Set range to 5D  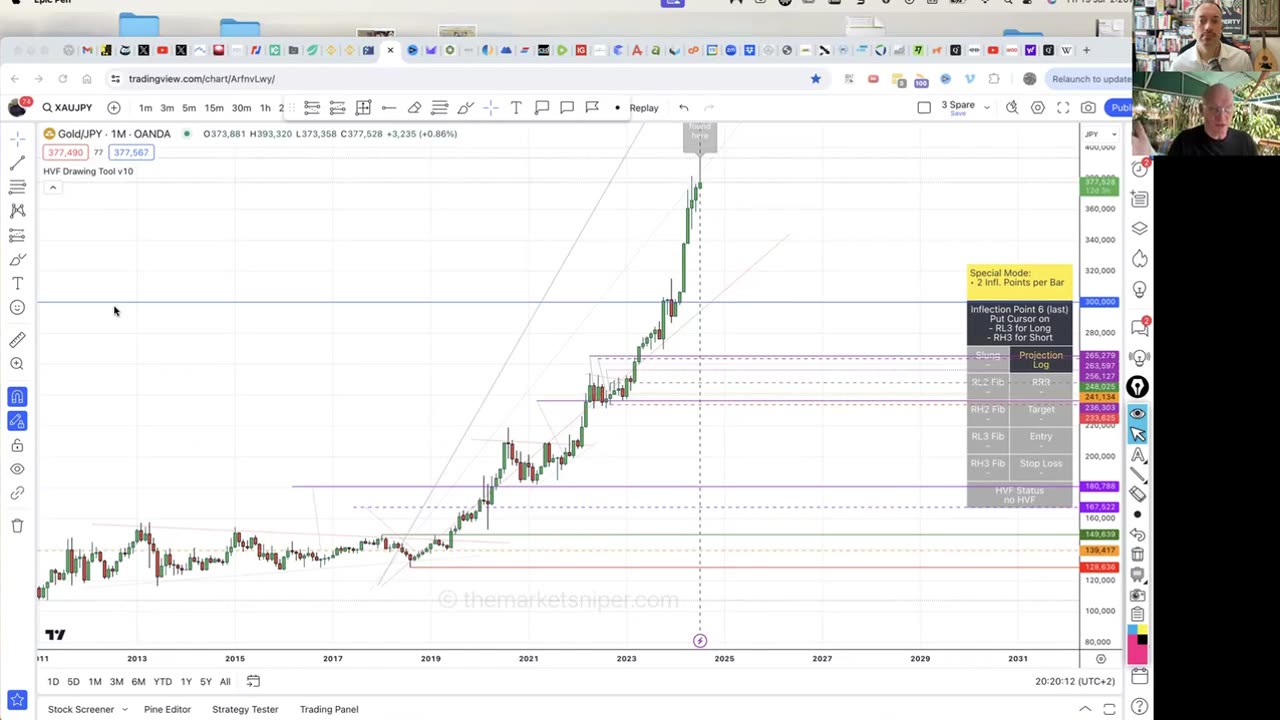(73, 682)
